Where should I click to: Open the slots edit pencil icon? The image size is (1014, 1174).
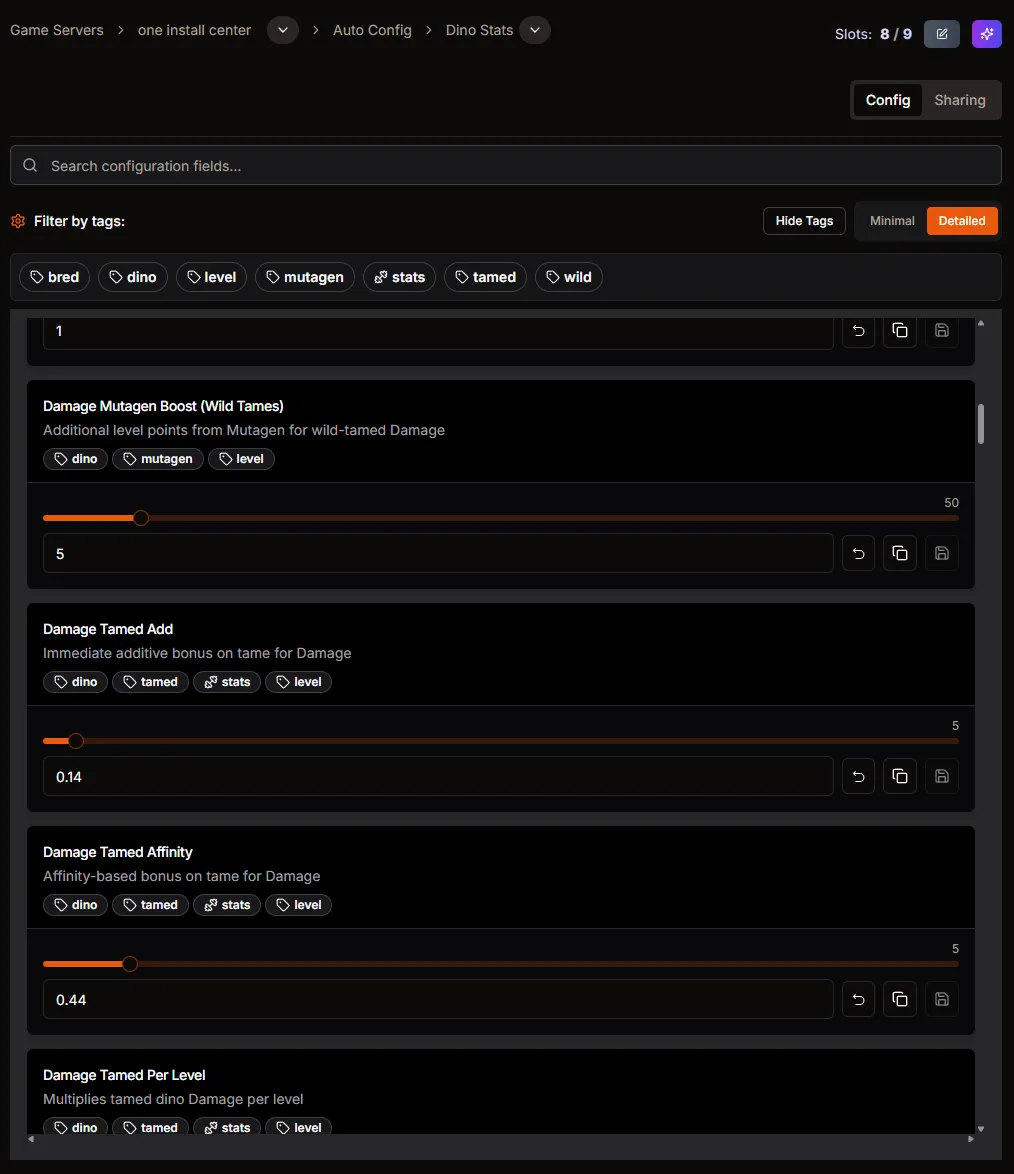coord(941,33)
